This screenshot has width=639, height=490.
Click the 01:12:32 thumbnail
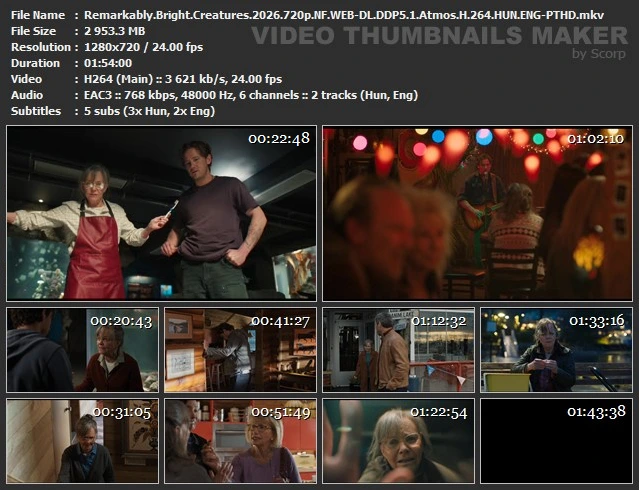[399, 350]
